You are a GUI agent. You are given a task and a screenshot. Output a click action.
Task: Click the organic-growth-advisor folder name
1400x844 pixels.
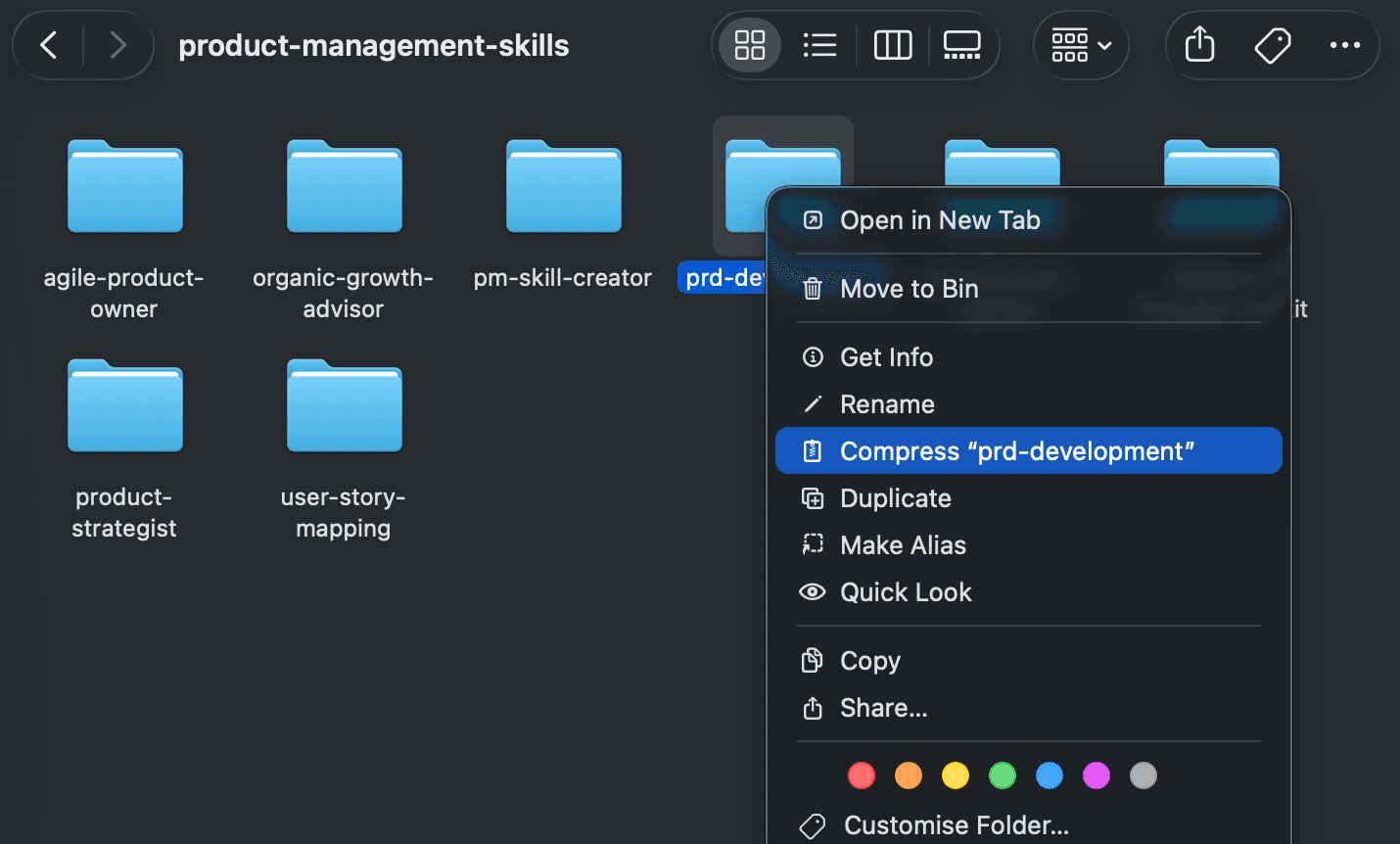pos(344,293)
